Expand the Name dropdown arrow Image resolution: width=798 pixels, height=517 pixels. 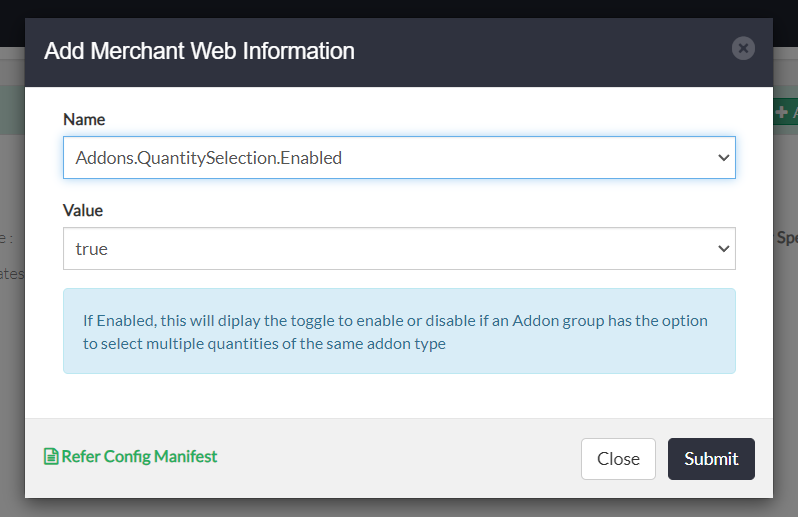tap(723, 158)
